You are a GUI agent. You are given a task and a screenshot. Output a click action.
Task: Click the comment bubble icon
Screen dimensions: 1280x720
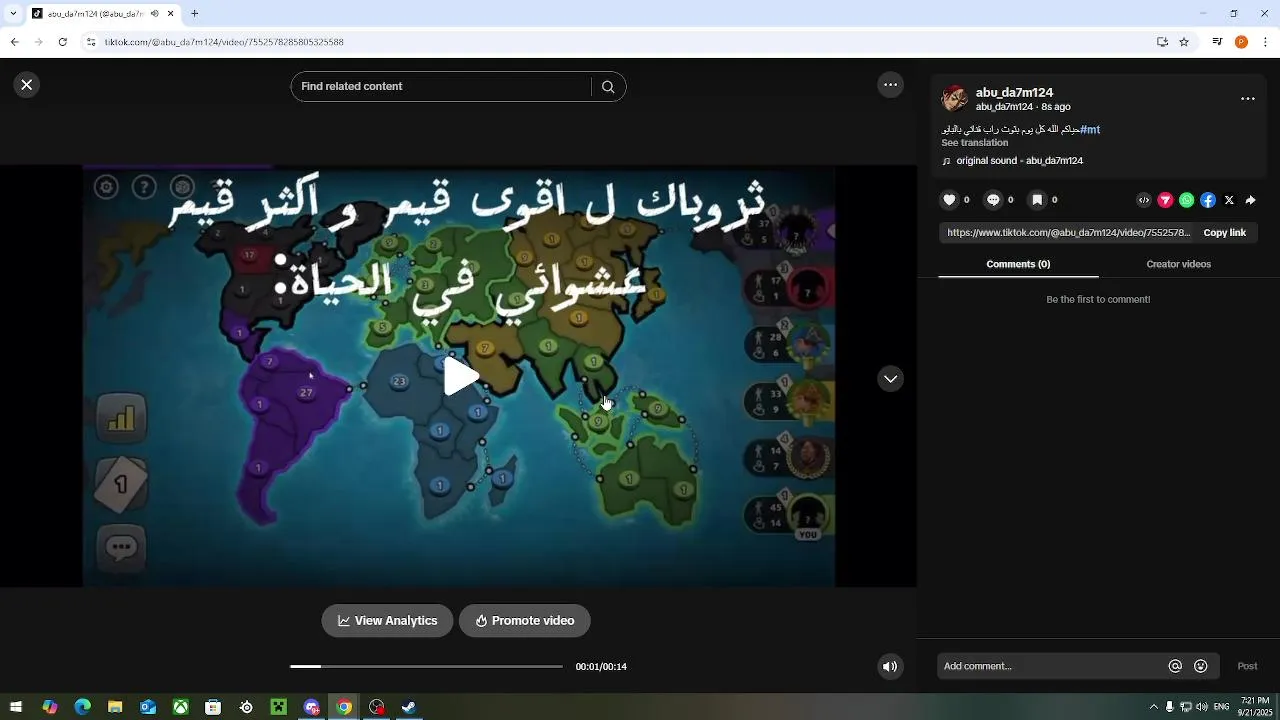[993, 200]
